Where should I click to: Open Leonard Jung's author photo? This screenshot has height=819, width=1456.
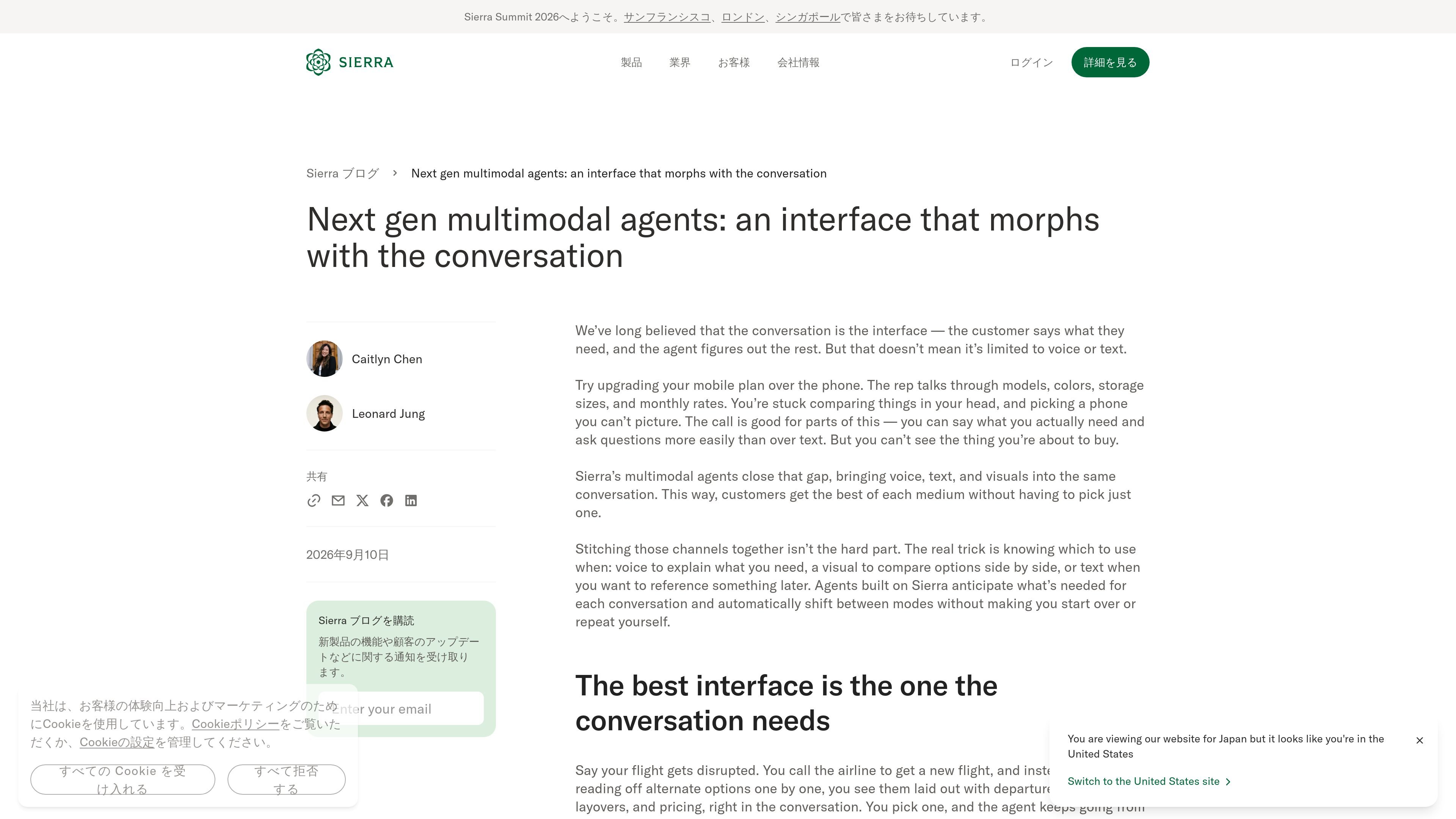325,414
